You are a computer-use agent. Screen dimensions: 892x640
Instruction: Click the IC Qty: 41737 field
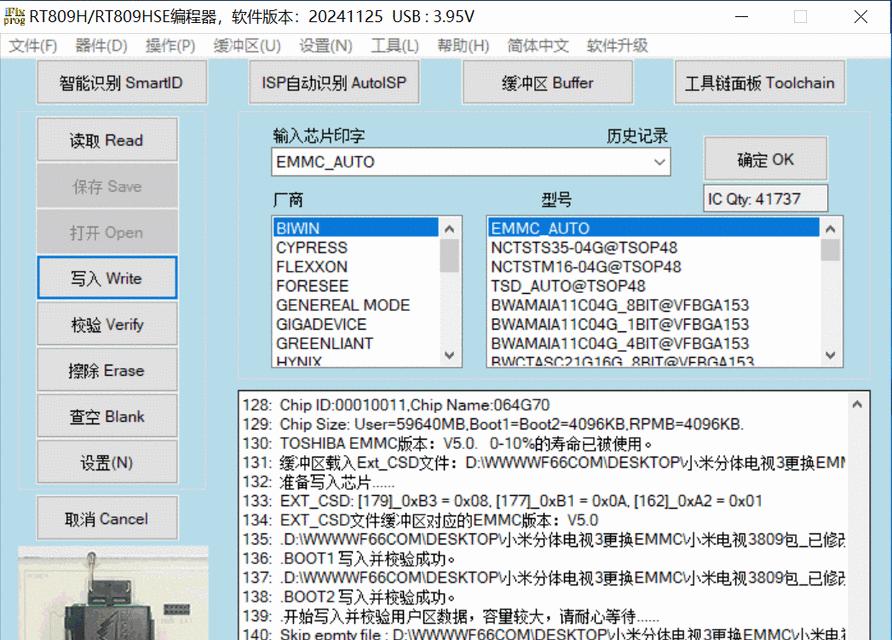point(766,199)
